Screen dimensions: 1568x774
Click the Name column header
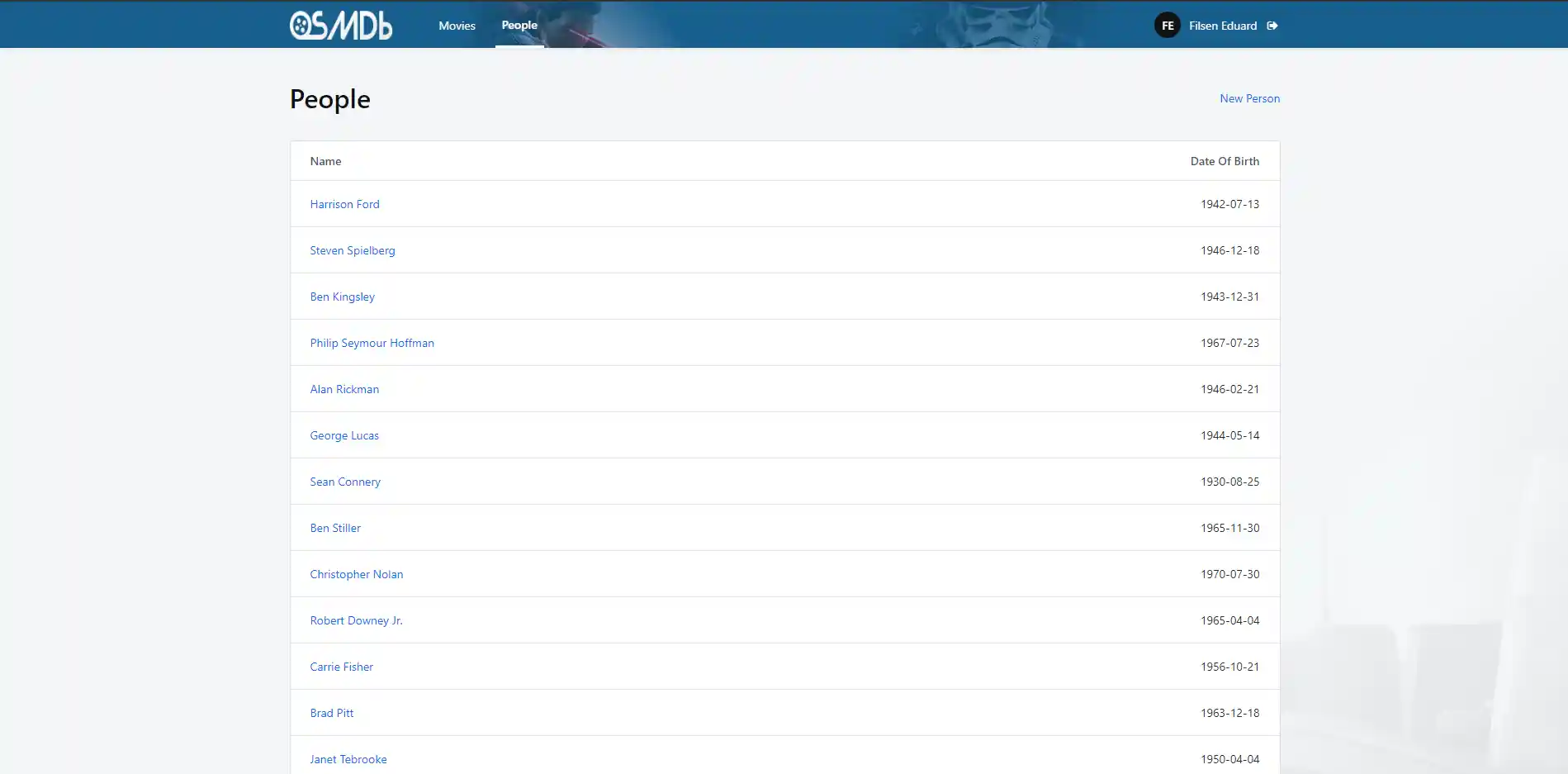point(325,161)
